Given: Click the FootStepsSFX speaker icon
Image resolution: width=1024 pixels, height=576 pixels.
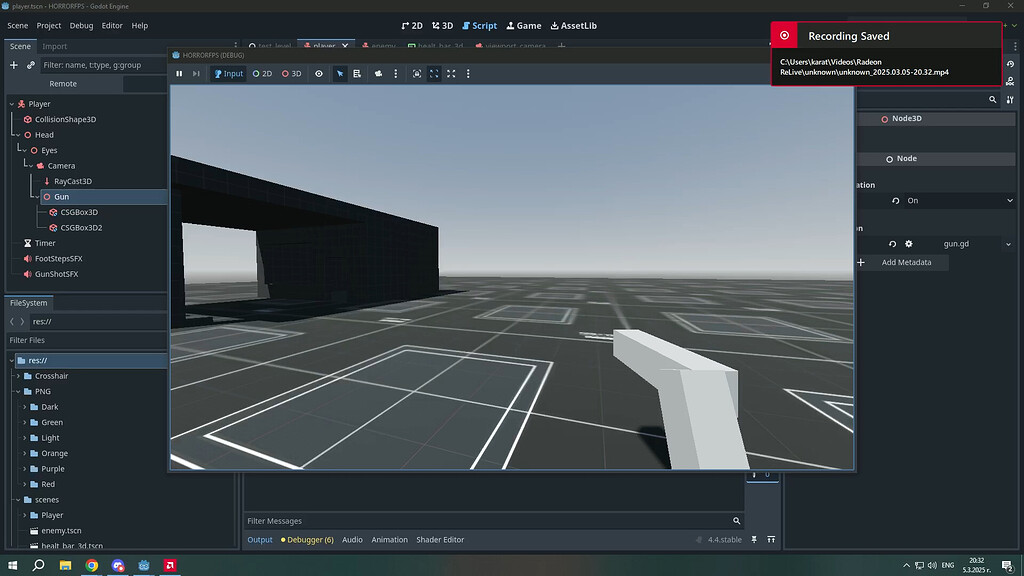Looking at the screenshot, I should (29, 258).
